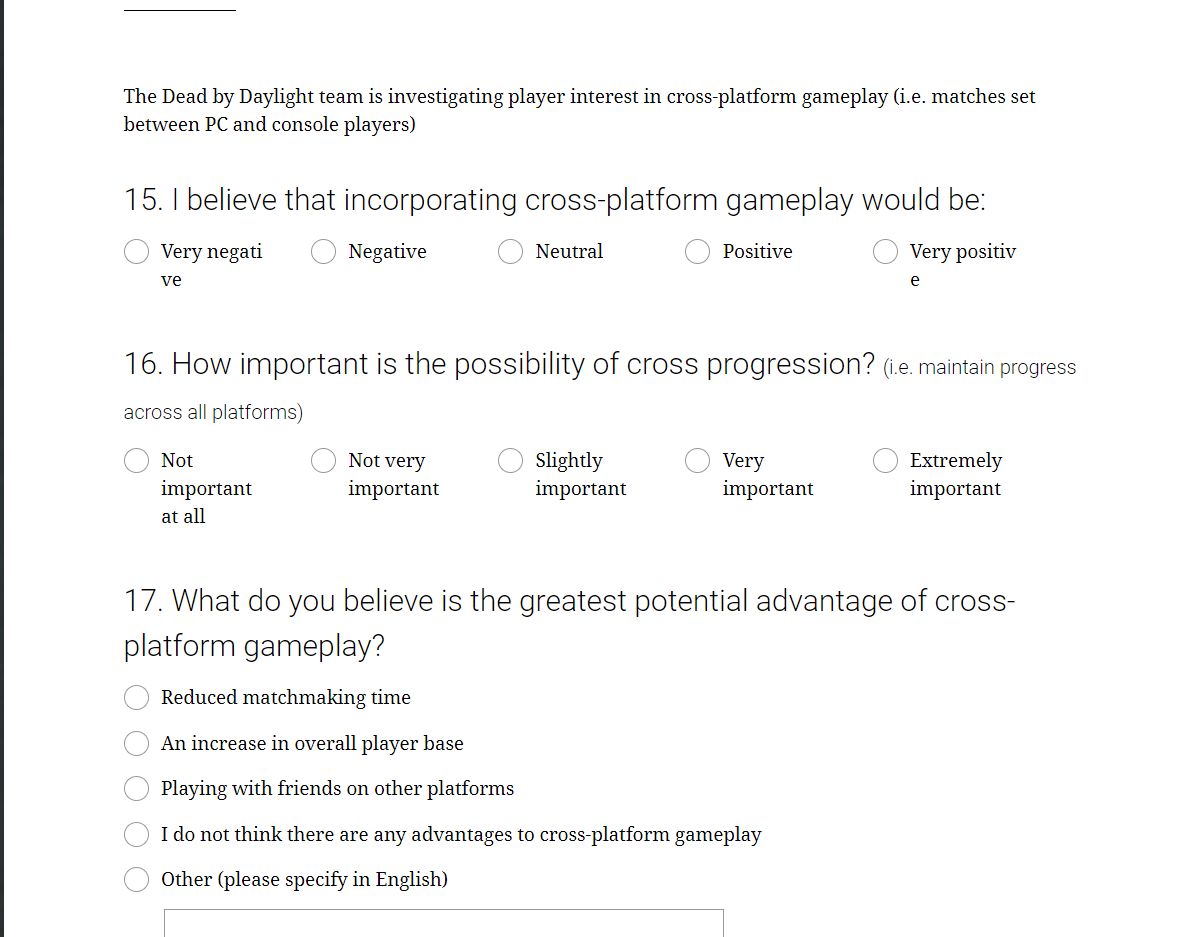Viewport: 1204px width, 937px height.
Task: Choose Extremely important for cross progression
Action: pos(886,460)
